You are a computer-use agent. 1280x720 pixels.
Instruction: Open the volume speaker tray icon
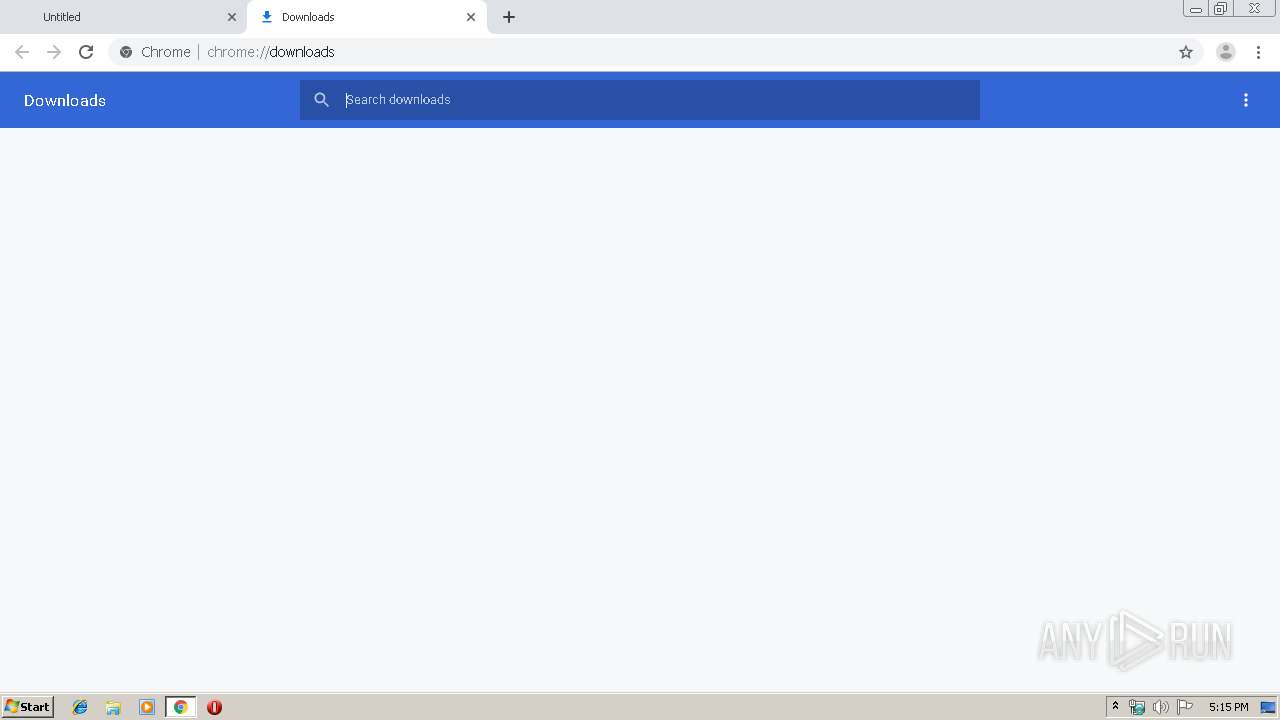point(1160,707)
